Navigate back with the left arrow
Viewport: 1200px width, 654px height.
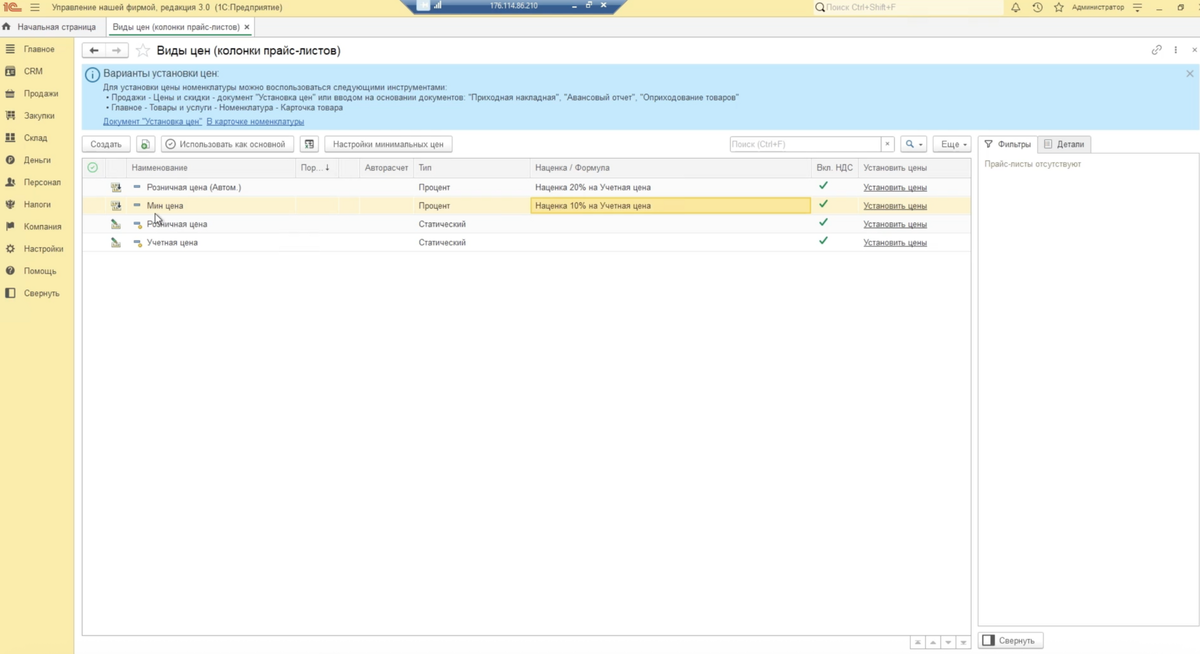coord(94,50)
